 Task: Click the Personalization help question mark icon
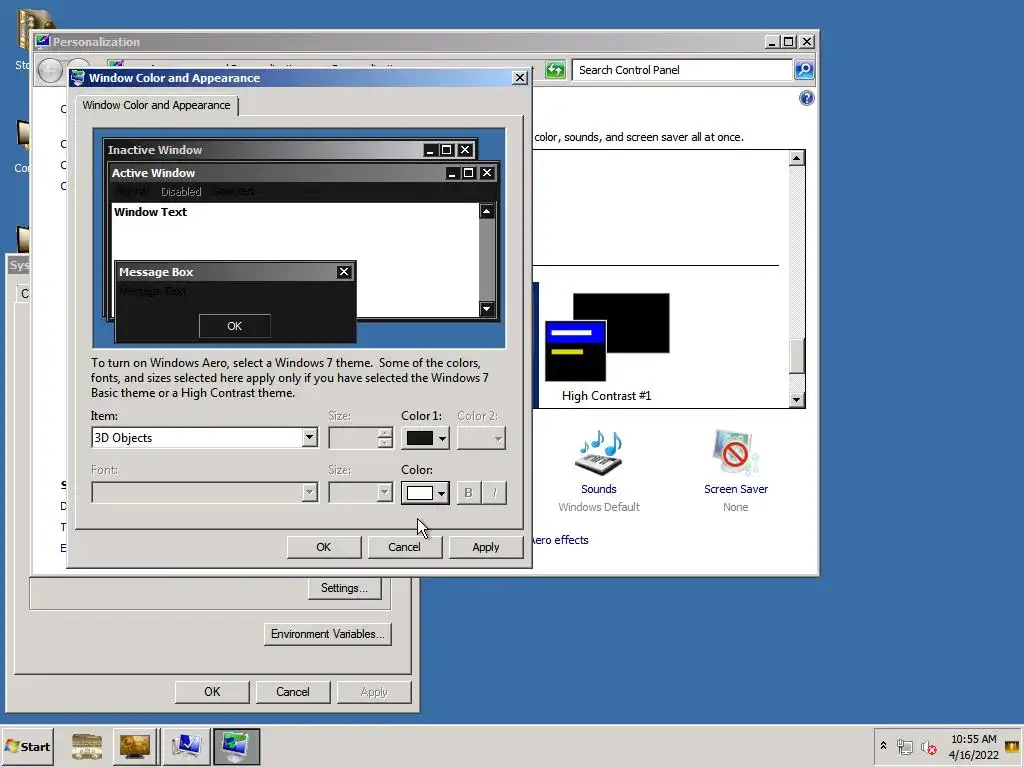click(x=807, y=98)
